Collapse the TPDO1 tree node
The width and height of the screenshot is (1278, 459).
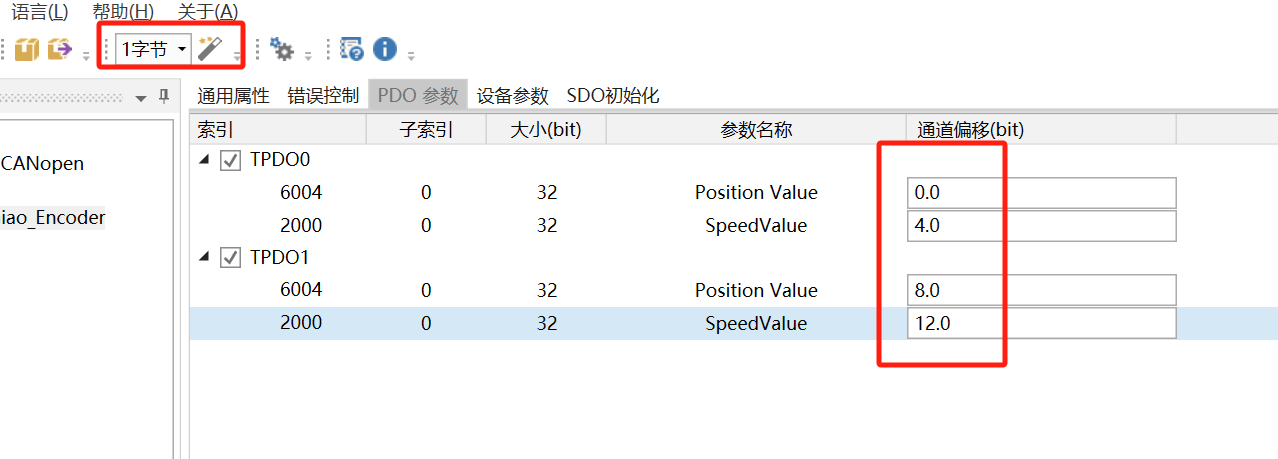tap(204, 258)
